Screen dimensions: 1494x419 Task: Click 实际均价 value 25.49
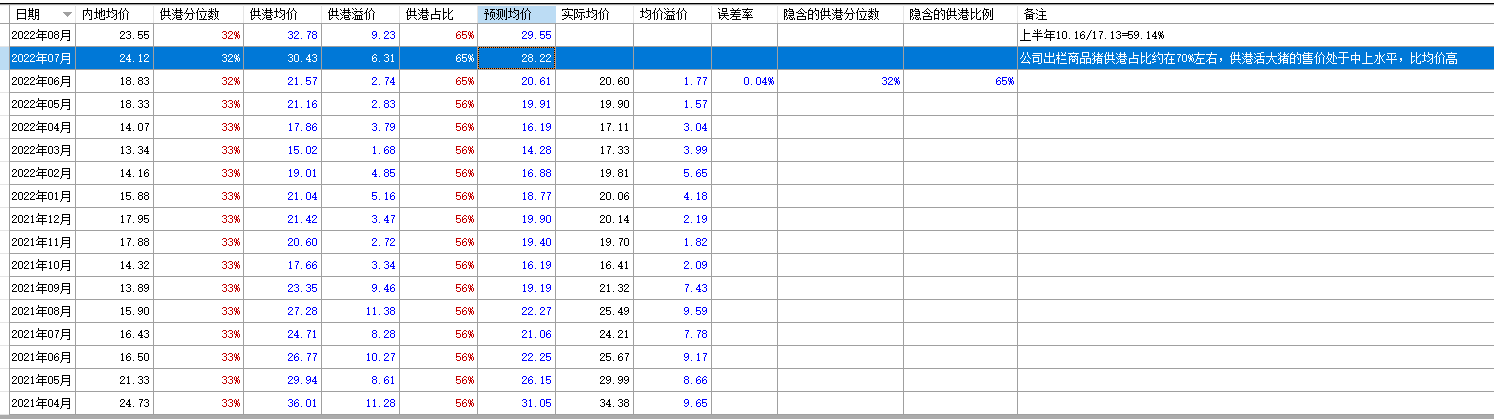point(594,311)
